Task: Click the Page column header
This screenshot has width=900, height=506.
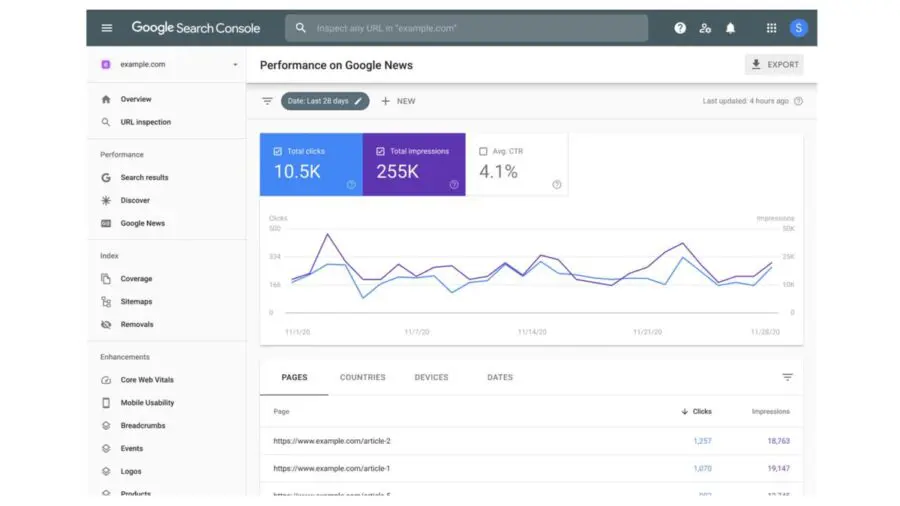Action: tap(281, 411)
